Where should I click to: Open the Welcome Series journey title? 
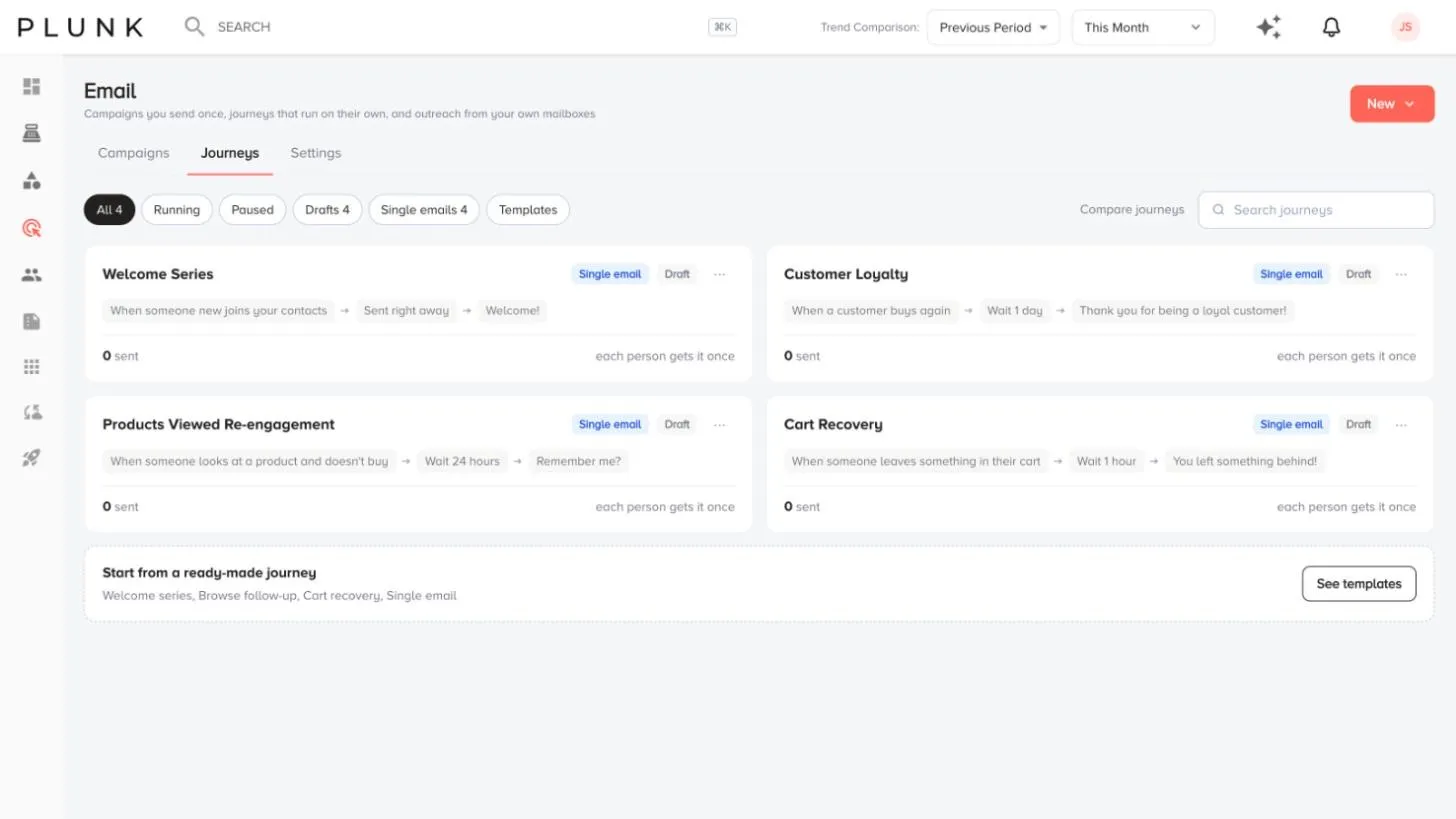click(158, 274)
